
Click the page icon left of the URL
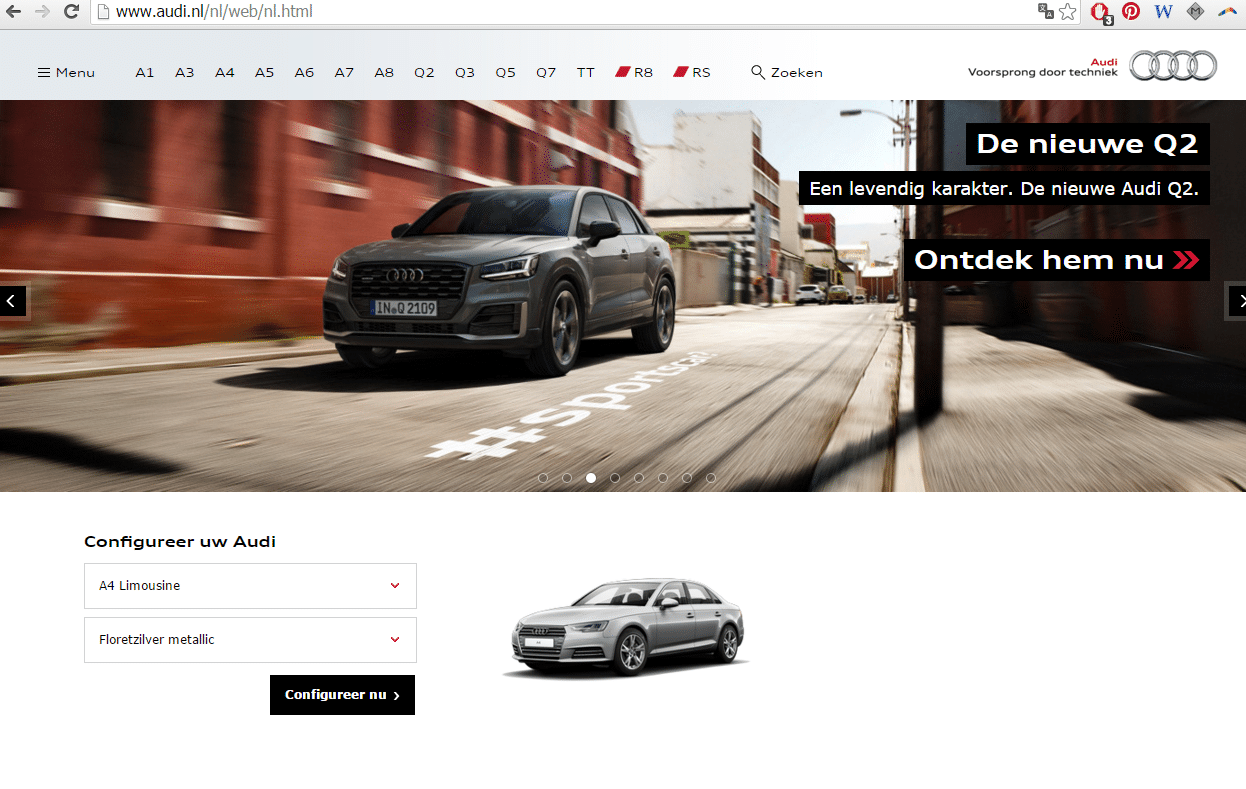[x=102, y=12]
